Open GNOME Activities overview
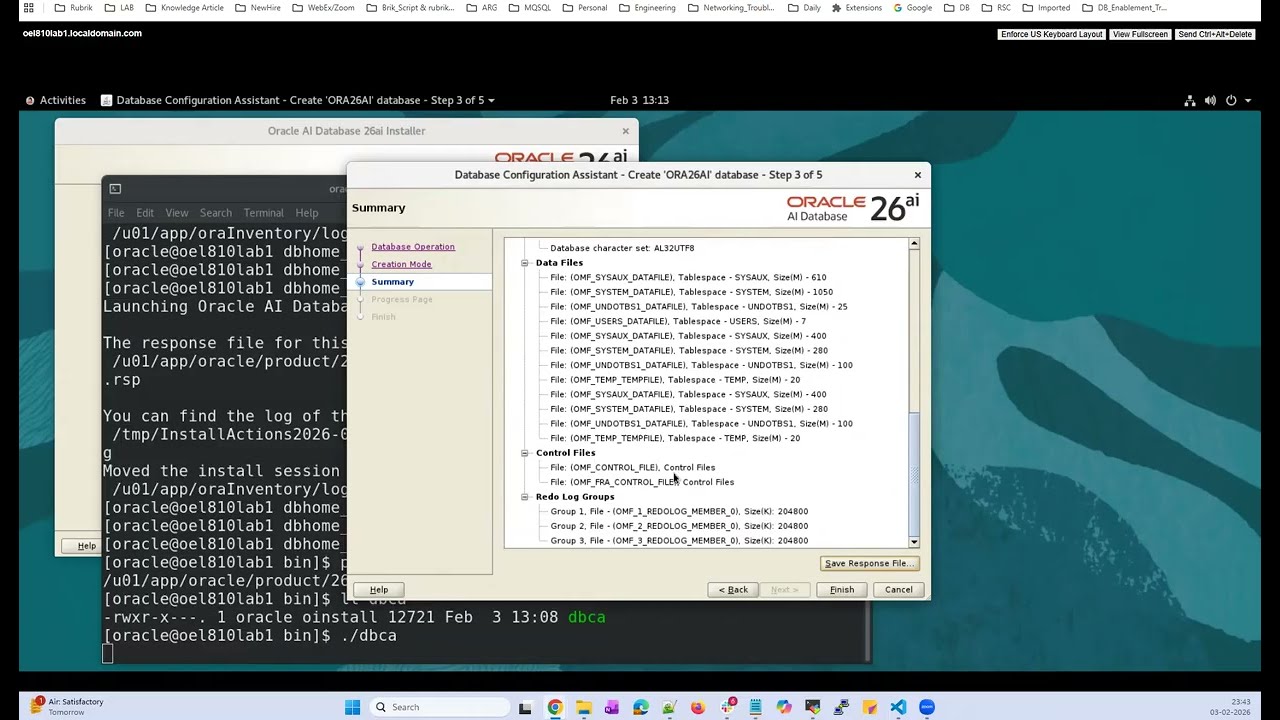Image resolution: width=1280 pixels, height=720 pixels. [x=55, y=100]
